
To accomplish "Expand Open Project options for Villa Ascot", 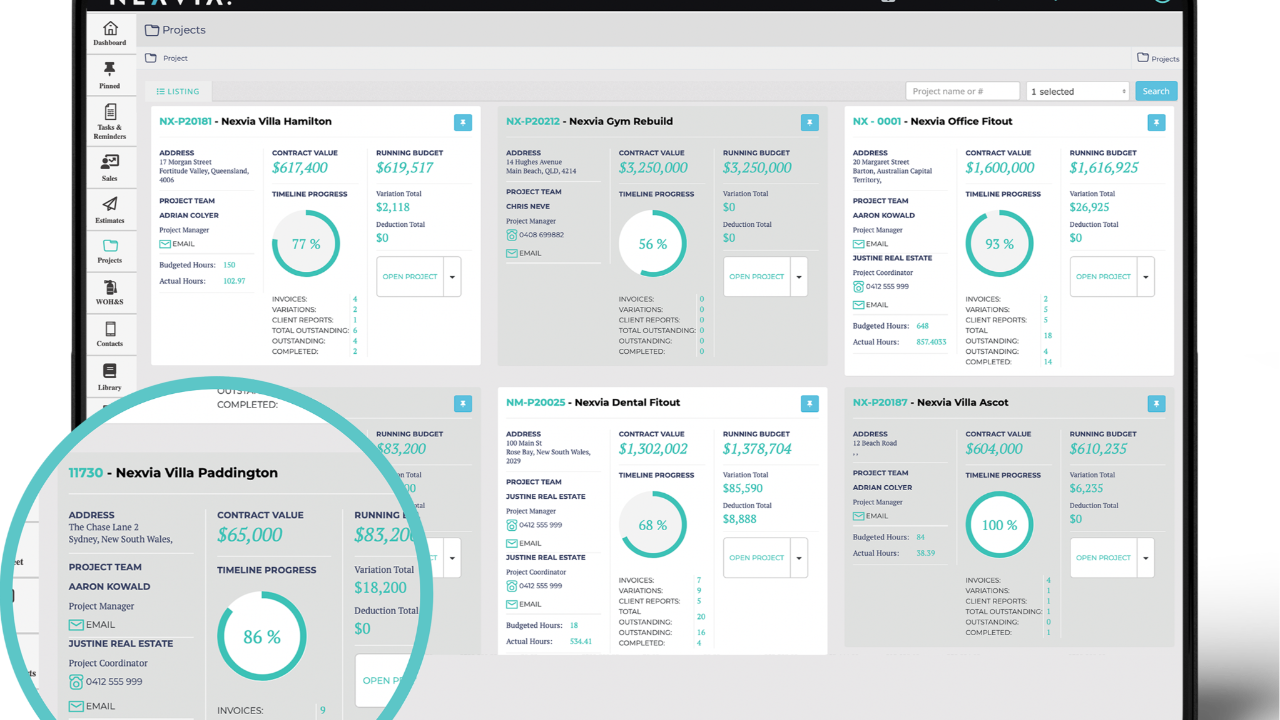I will (x=1146, y=558).
